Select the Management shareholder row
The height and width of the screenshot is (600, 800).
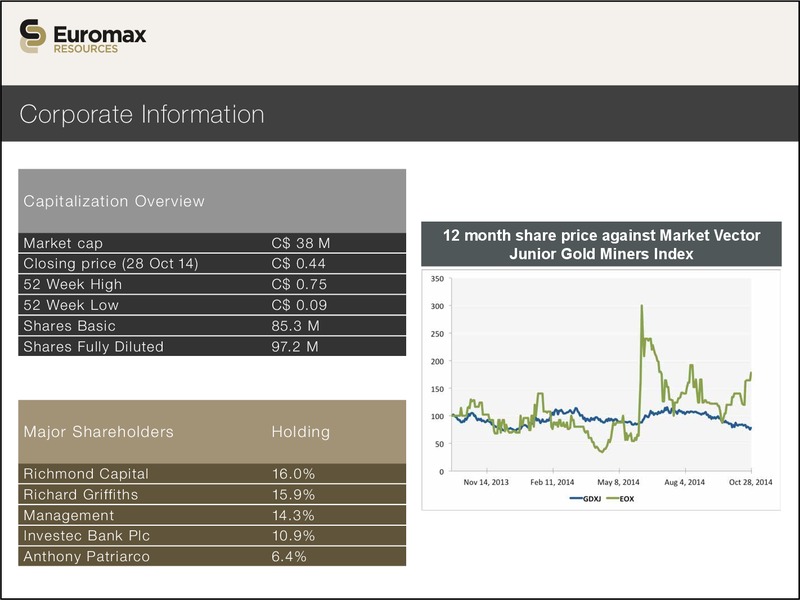tap(212, 515)
